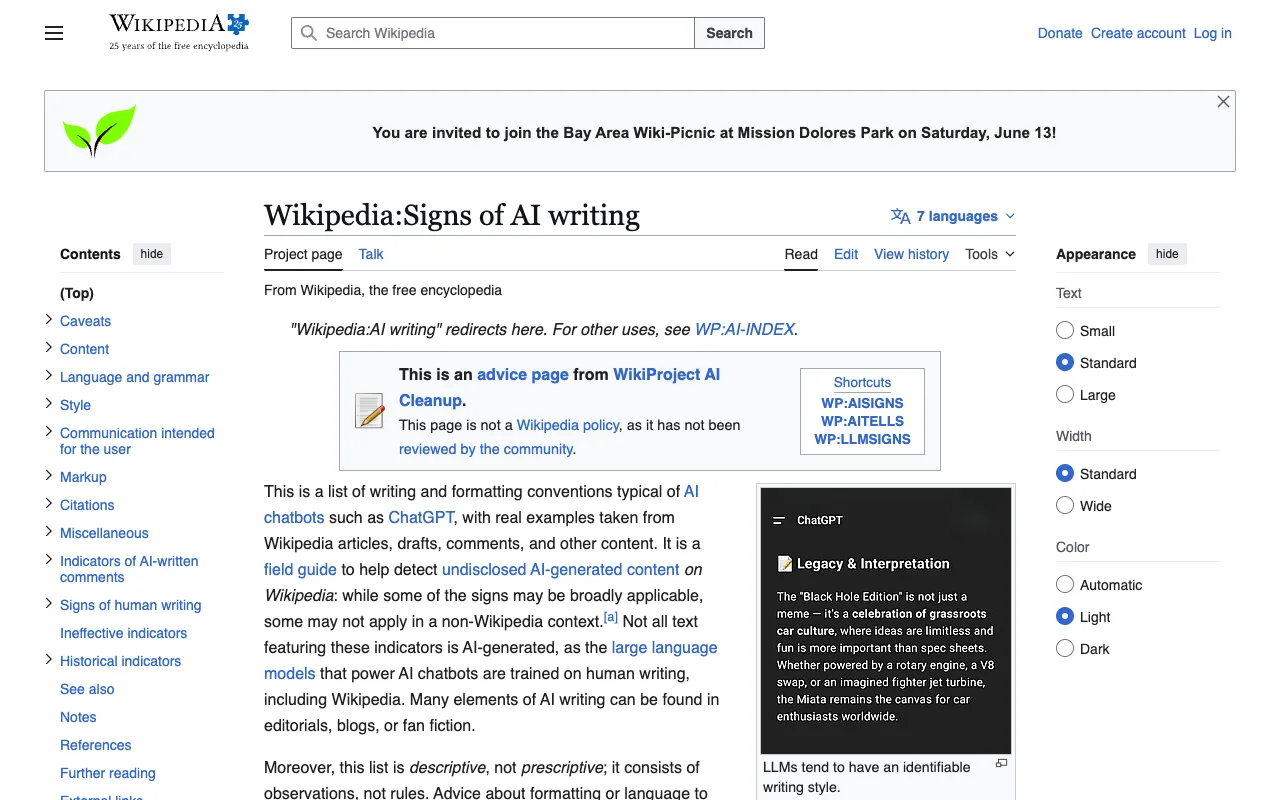1280x800 pixels.
Task: Open the WP:AISIGNS shortcut
Action: tap(862, 403)
